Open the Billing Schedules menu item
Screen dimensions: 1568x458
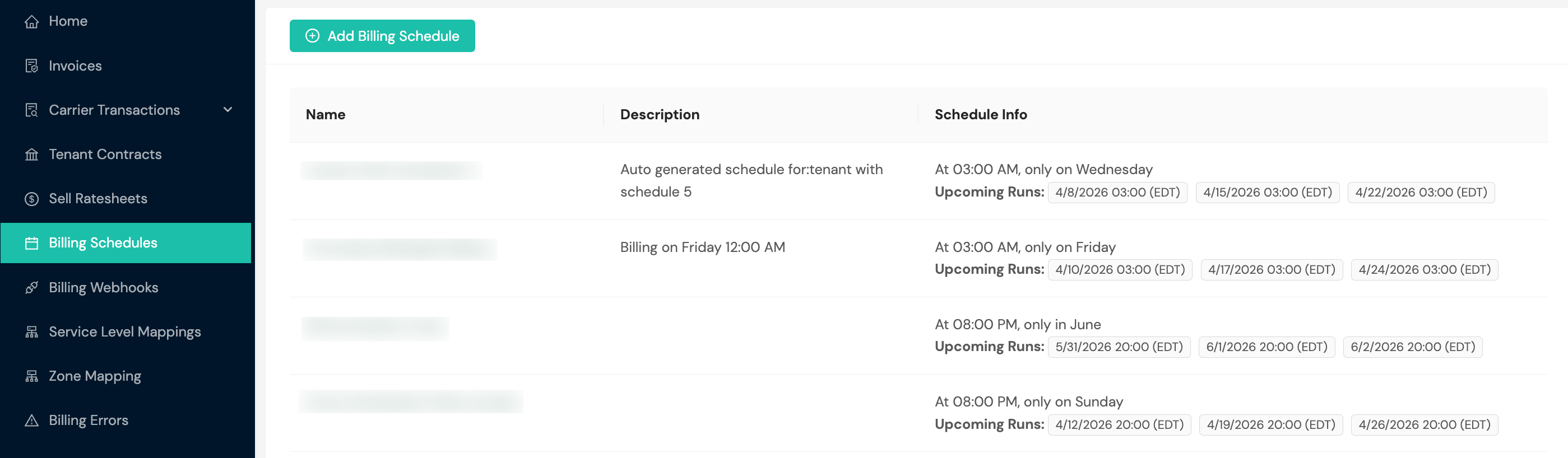(102, 242)
